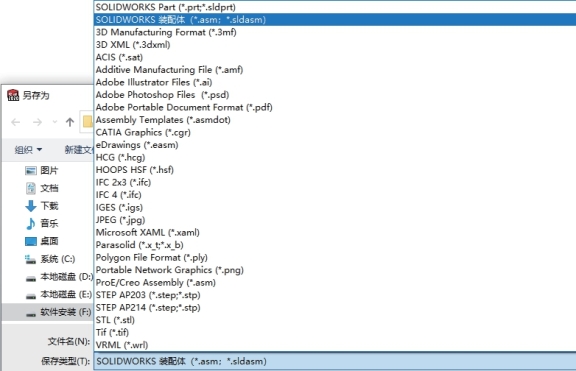Choose ACIS (*.sat) file type
This screenshot has width=576, height=371.
[335, 57]
